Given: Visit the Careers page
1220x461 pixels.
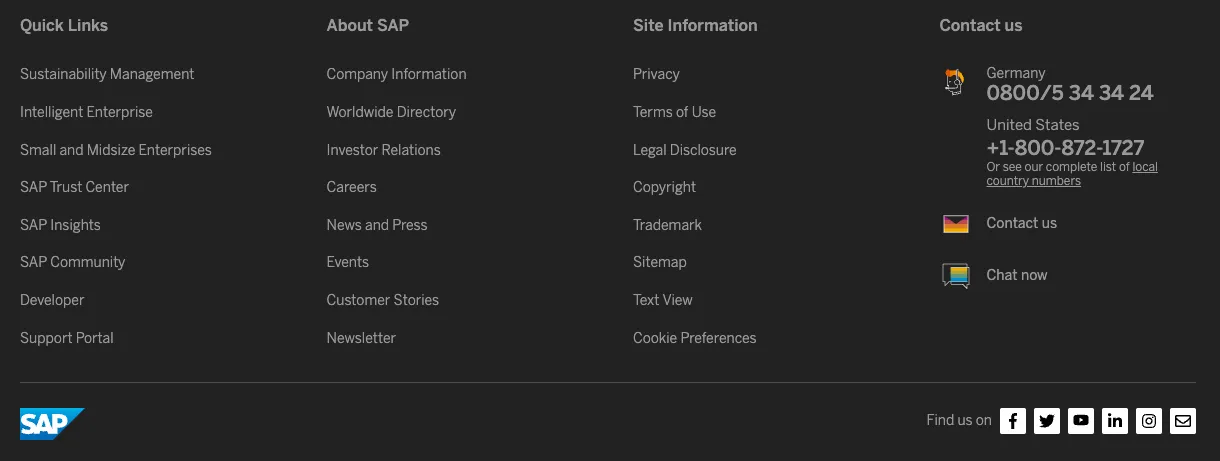Looking at the screenshot, I should pos(351,187).
